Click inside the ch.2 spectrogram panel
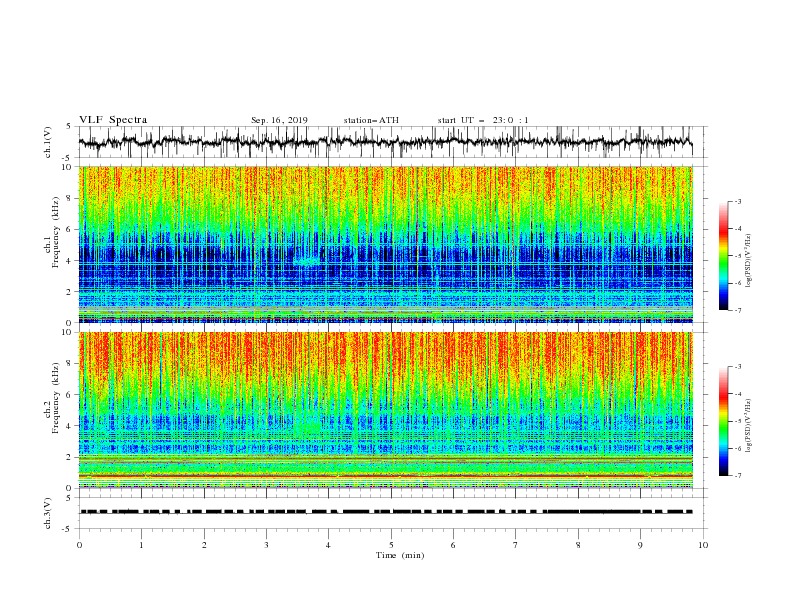792x612 pixels. click(x=385, y=410)
